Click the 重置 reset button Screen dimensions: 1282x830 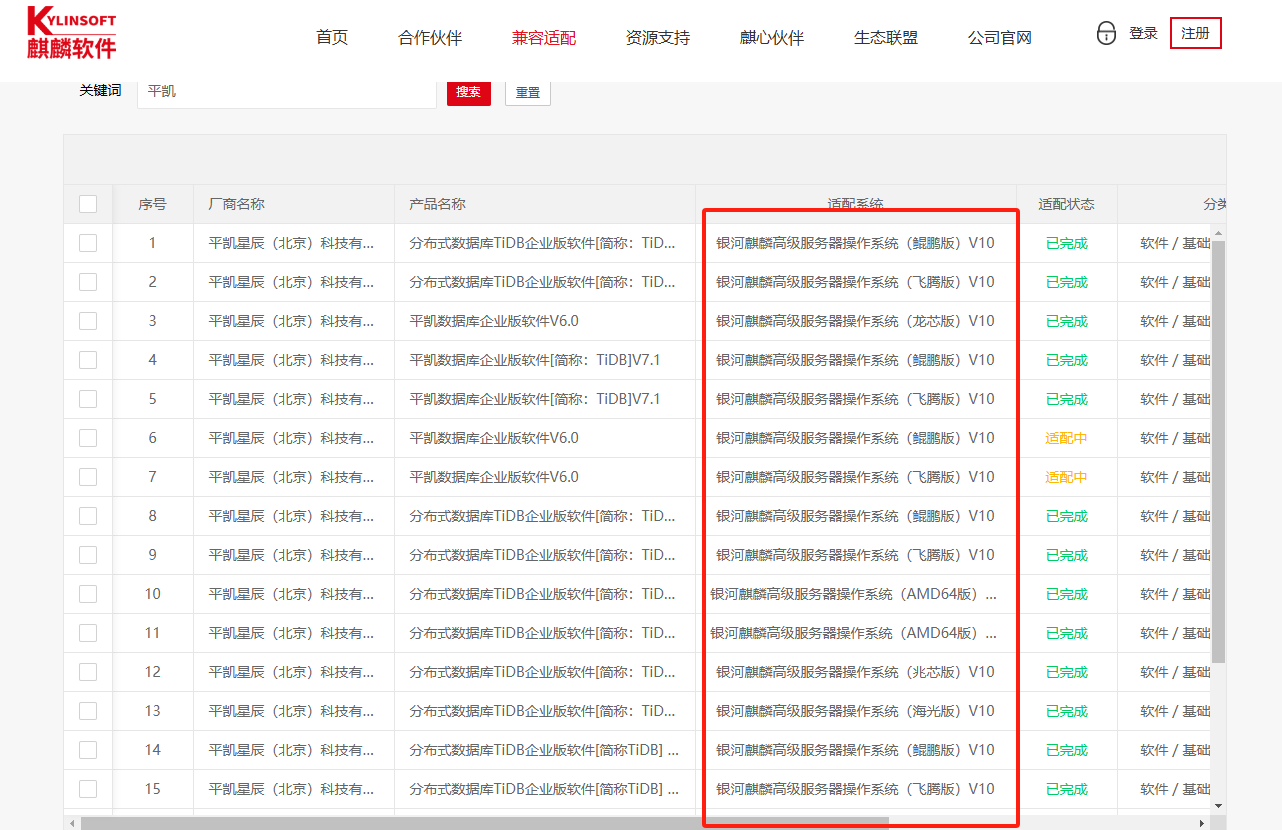[x=527, y=92]
